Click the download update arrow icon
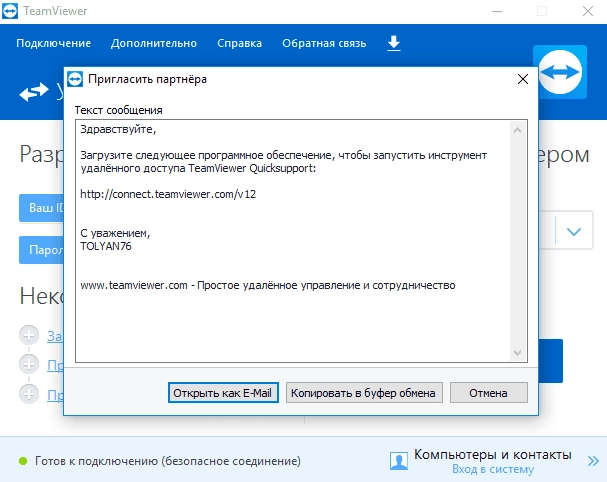Screen dimensions: 607x482 394,43
